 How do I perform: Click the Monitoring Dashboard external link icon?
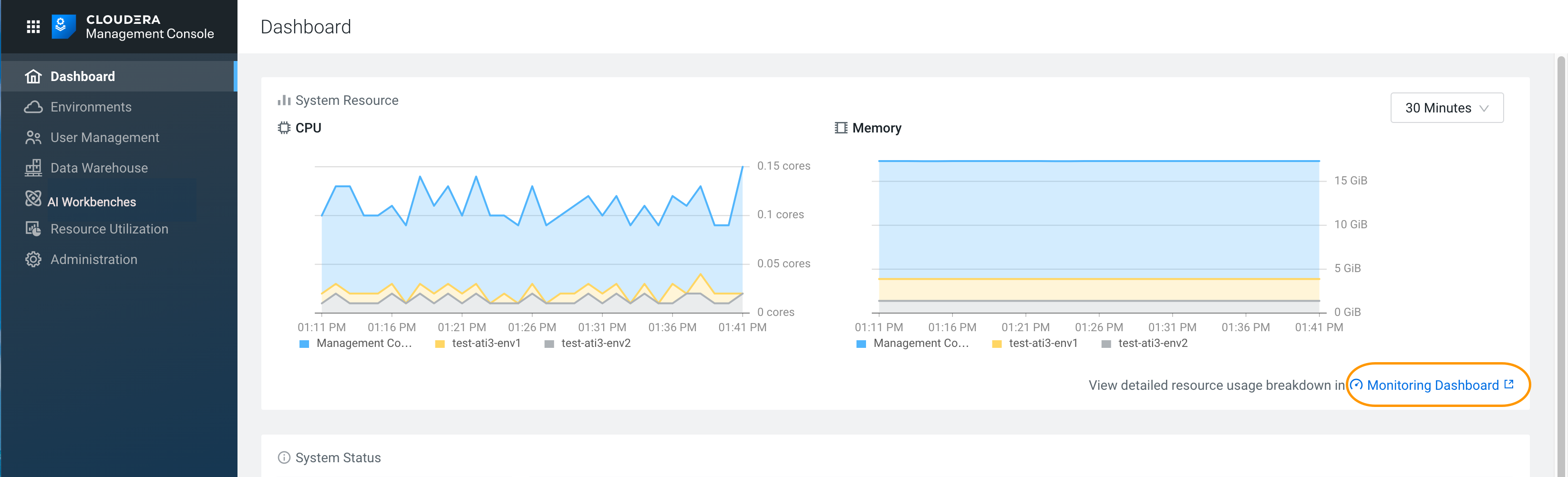1509,385
